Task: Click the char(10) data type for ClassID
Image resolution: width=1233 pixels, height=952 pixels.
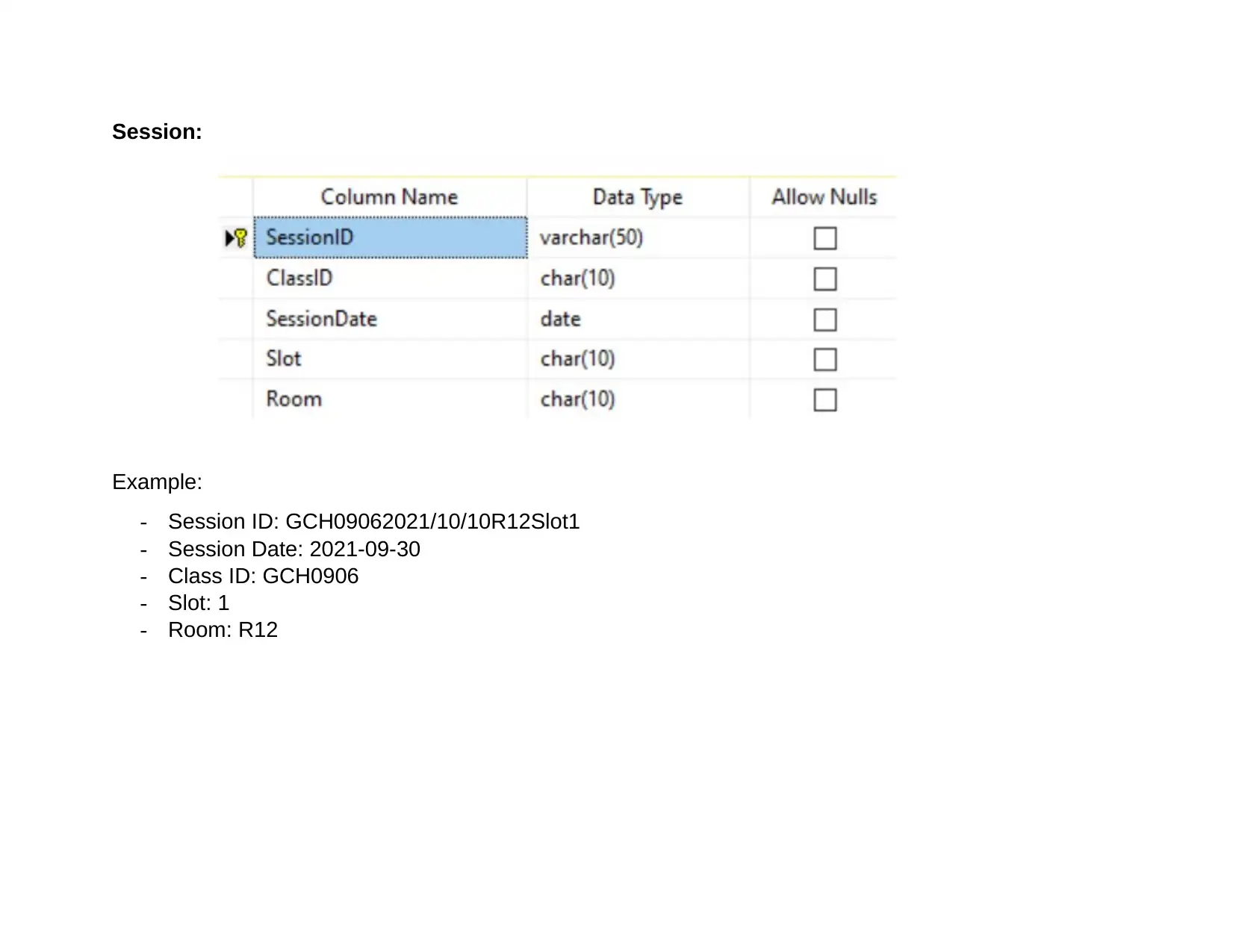Action: 639,279
